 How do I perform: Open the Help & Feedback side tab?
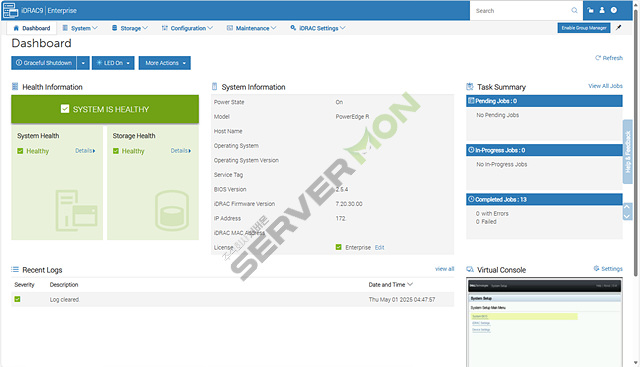[628, 152]
